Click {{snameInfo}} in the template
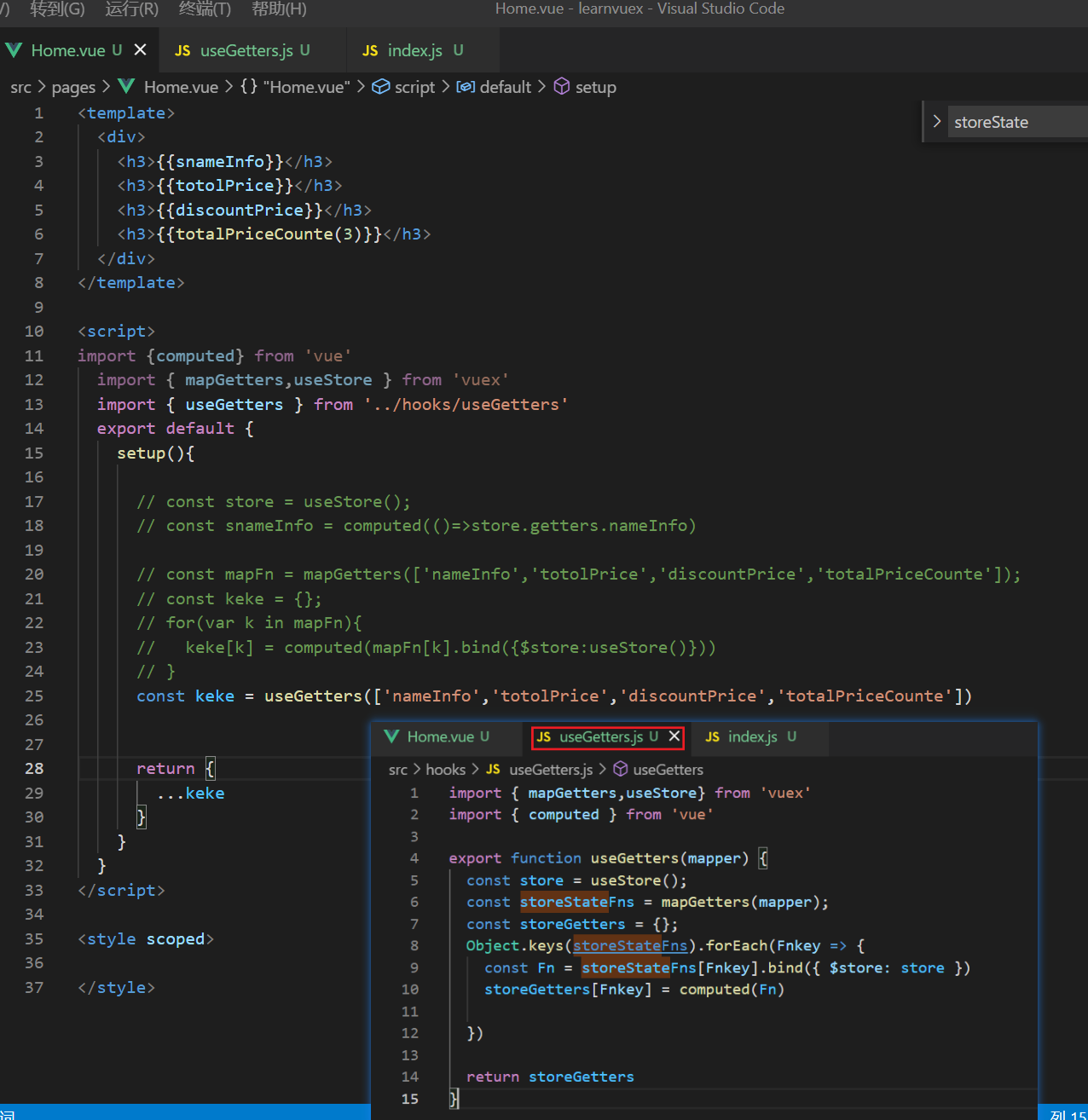 point(220,162)
